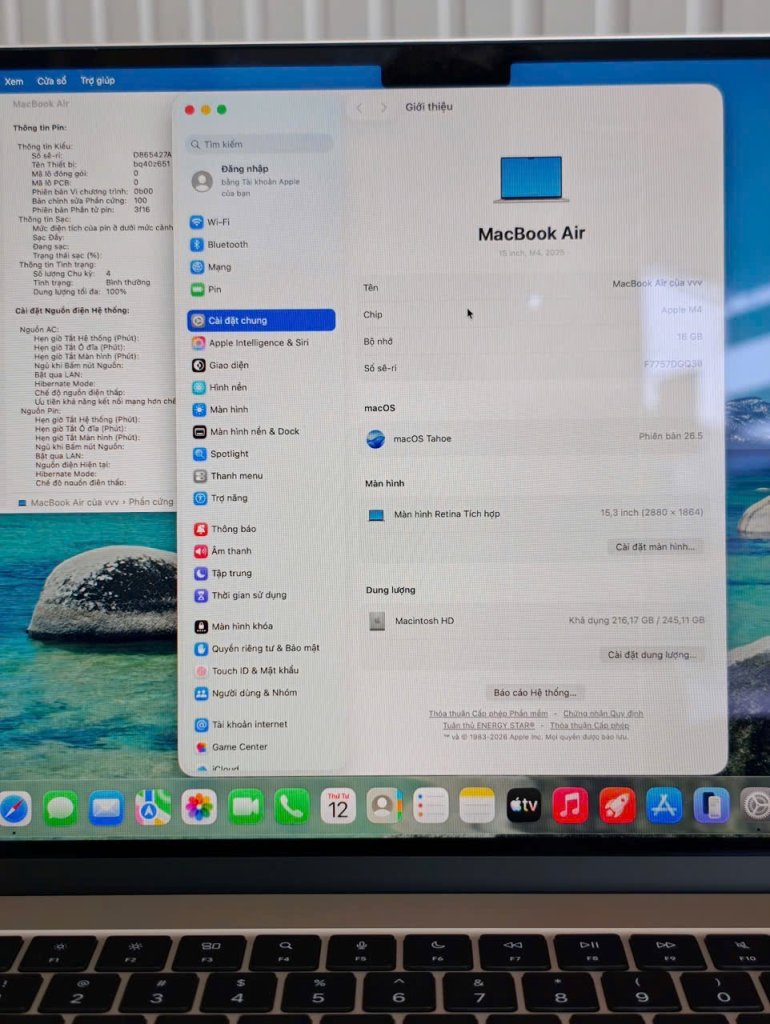Launch Music from the Dock
The height and width of the screenshot is (1024, 770).
570,805
